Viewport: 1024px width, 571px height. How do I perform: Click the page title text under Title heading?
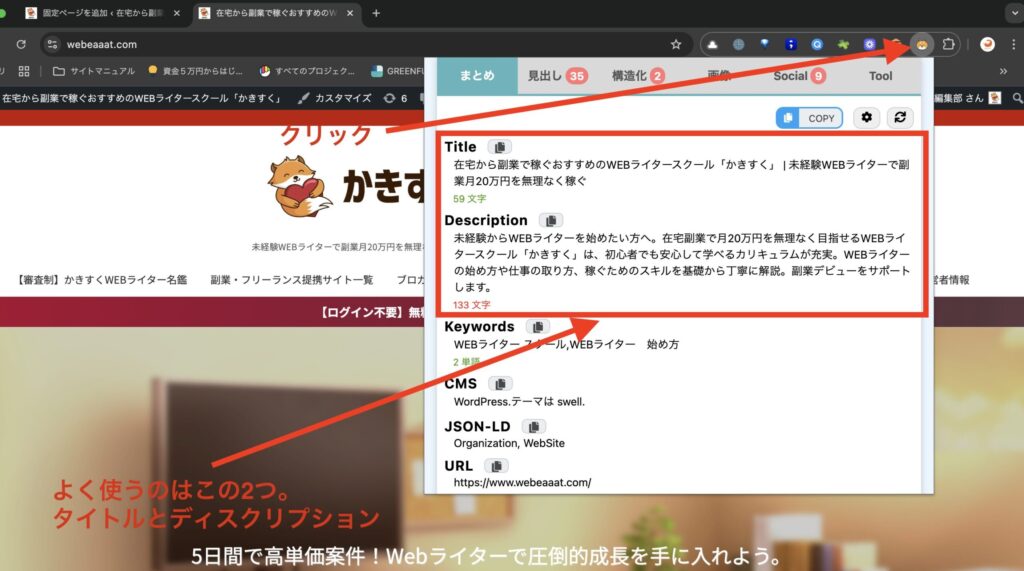tap(681, 172)
